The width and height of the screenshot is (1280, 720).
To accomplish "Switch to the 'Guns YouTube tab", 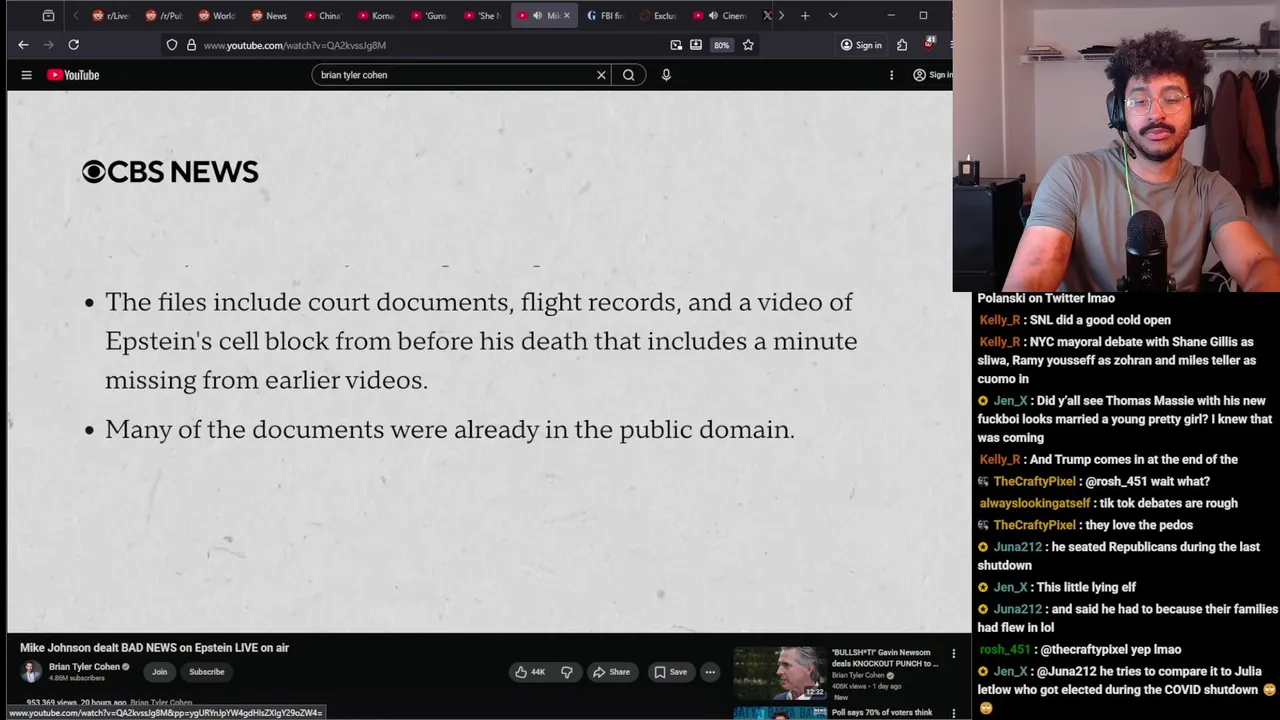I will [429, 16].
